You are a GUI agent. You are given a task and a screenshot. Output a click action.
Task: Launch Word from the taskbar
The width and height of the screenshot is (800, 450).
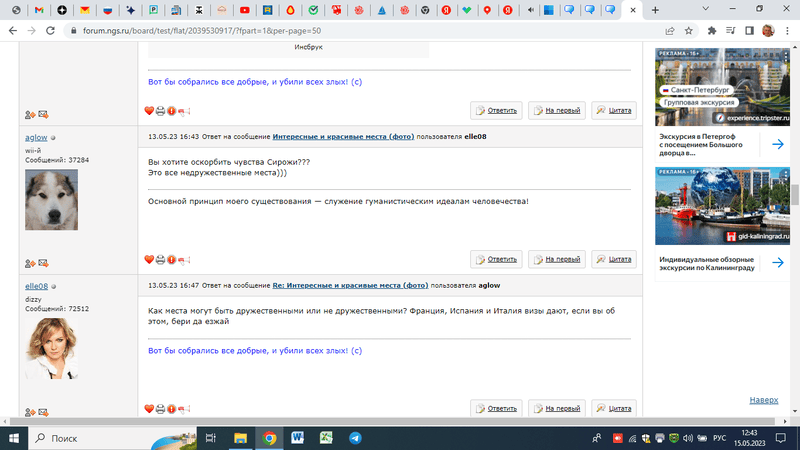pos(298,438)
